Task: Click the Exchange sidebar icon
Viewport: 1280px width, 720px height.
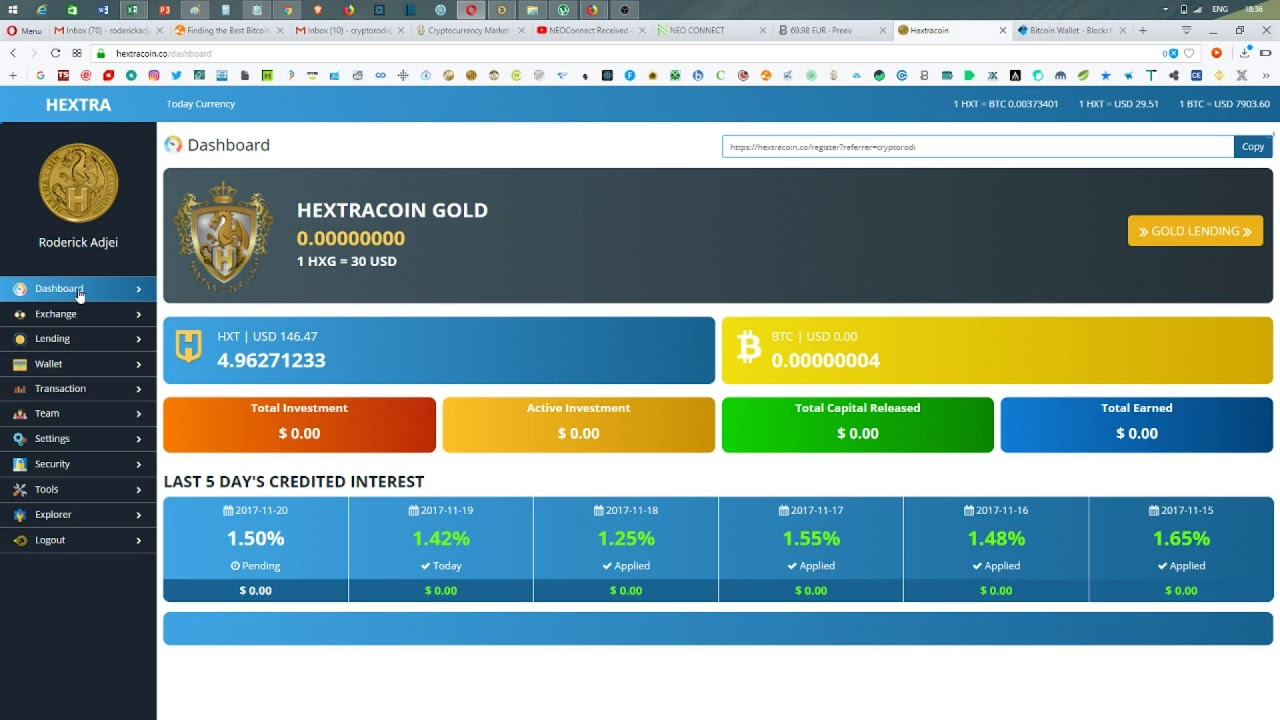Action: pos(20,314)
